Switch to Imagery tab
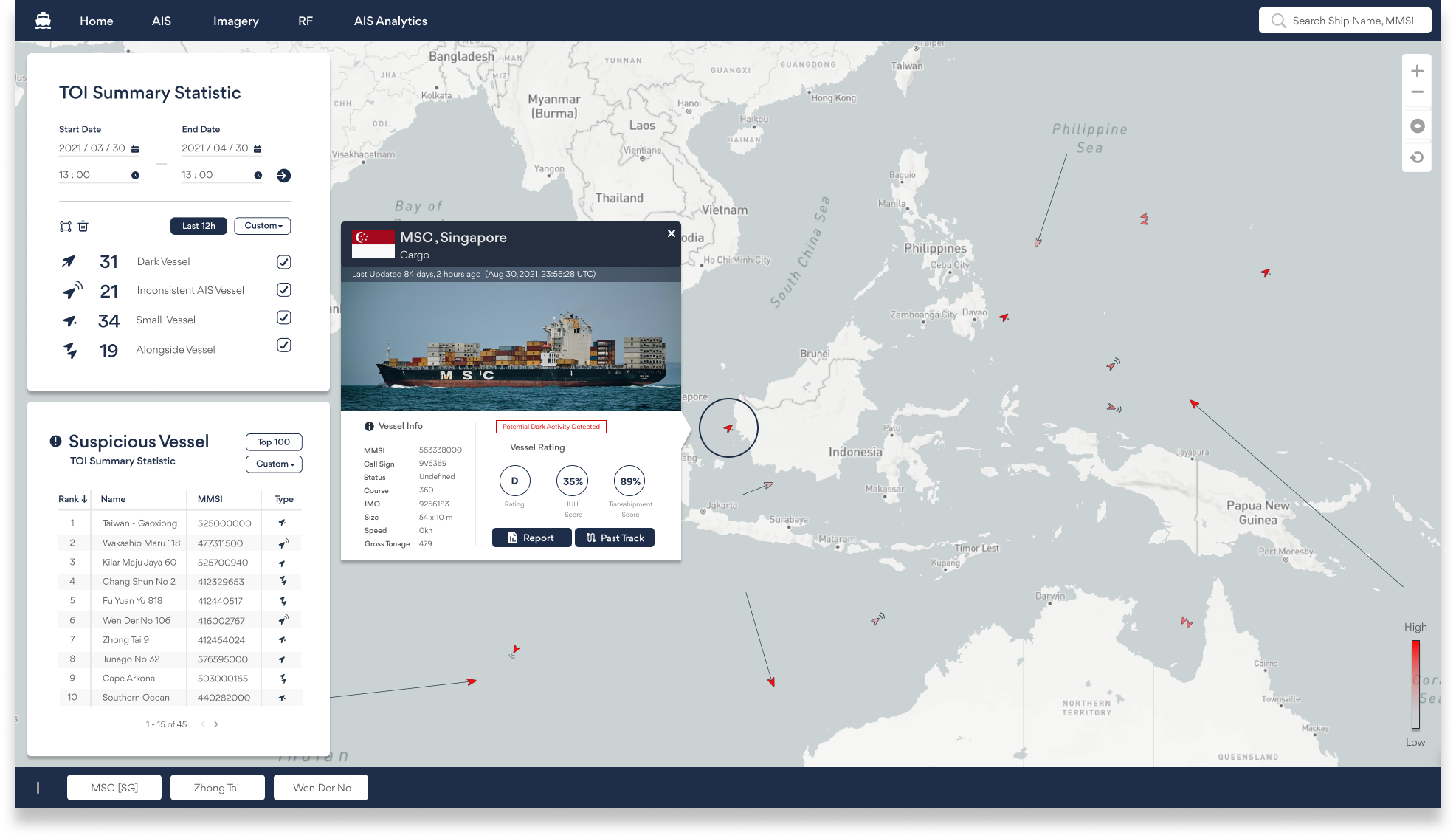This screenshot has width=1456, height=838. pyautogui.click(x=236, y=21)
